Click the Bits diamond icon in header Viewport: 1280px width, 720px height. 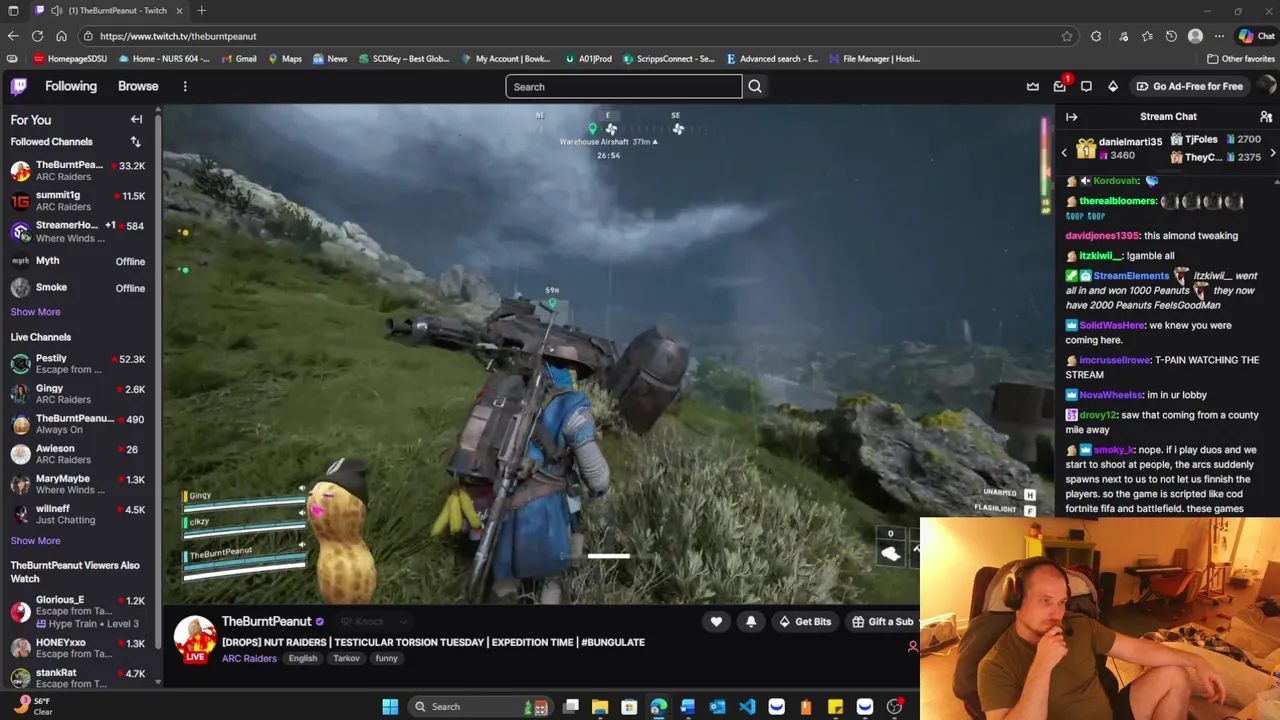click(1113, 86)
